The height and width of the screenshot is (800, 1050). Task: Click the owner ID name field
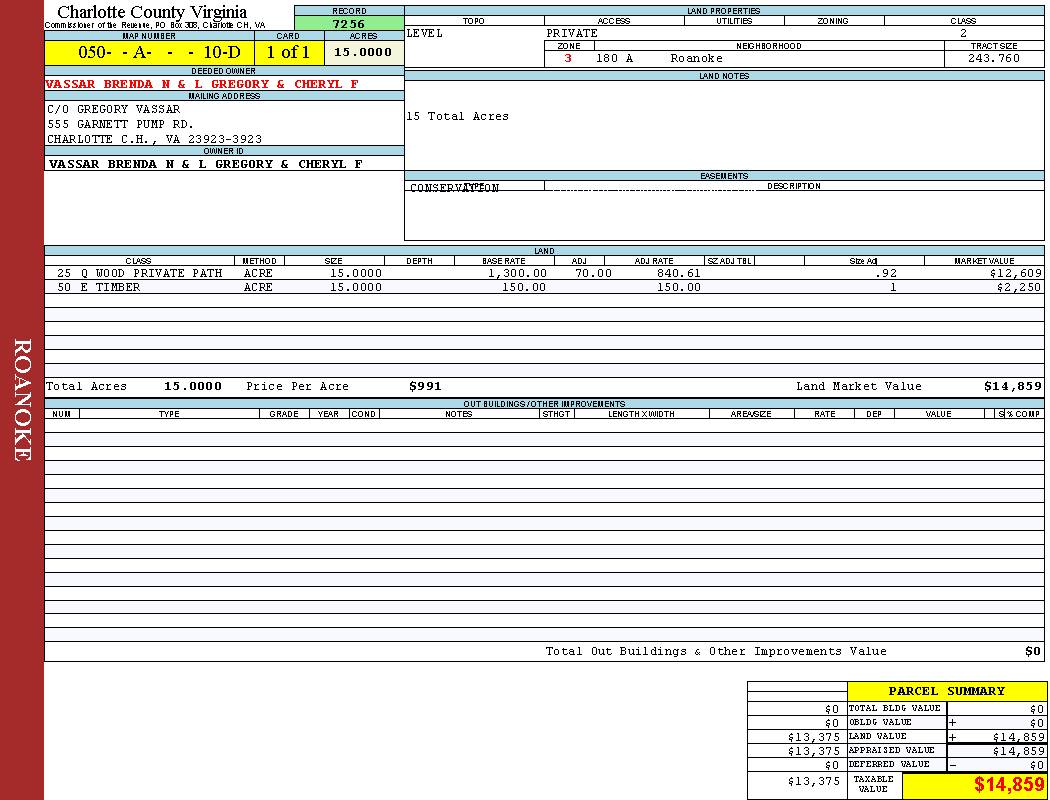(205, 164)
